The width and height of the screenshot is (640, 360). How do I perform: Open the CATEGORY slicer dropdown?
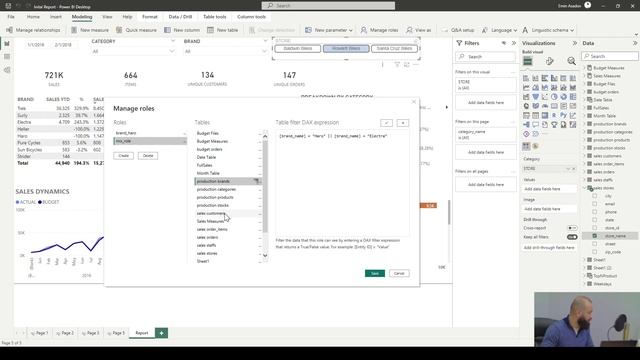pyautogui.click(x=172, y=51)
